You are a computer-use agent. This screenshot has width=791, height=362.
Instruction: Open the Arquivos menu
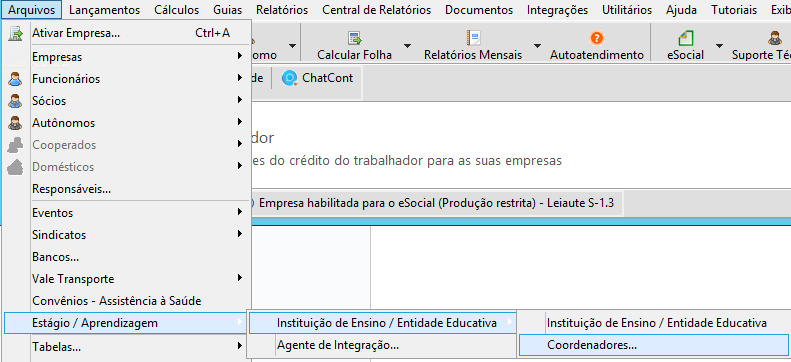pos(31,10)
